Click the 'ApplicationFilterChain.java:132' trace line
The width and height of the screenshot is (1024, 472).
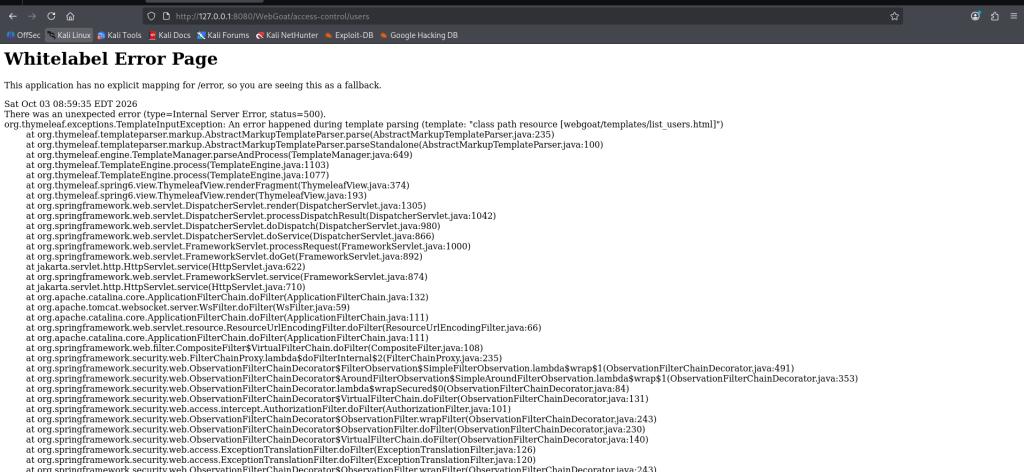point(227,297)
